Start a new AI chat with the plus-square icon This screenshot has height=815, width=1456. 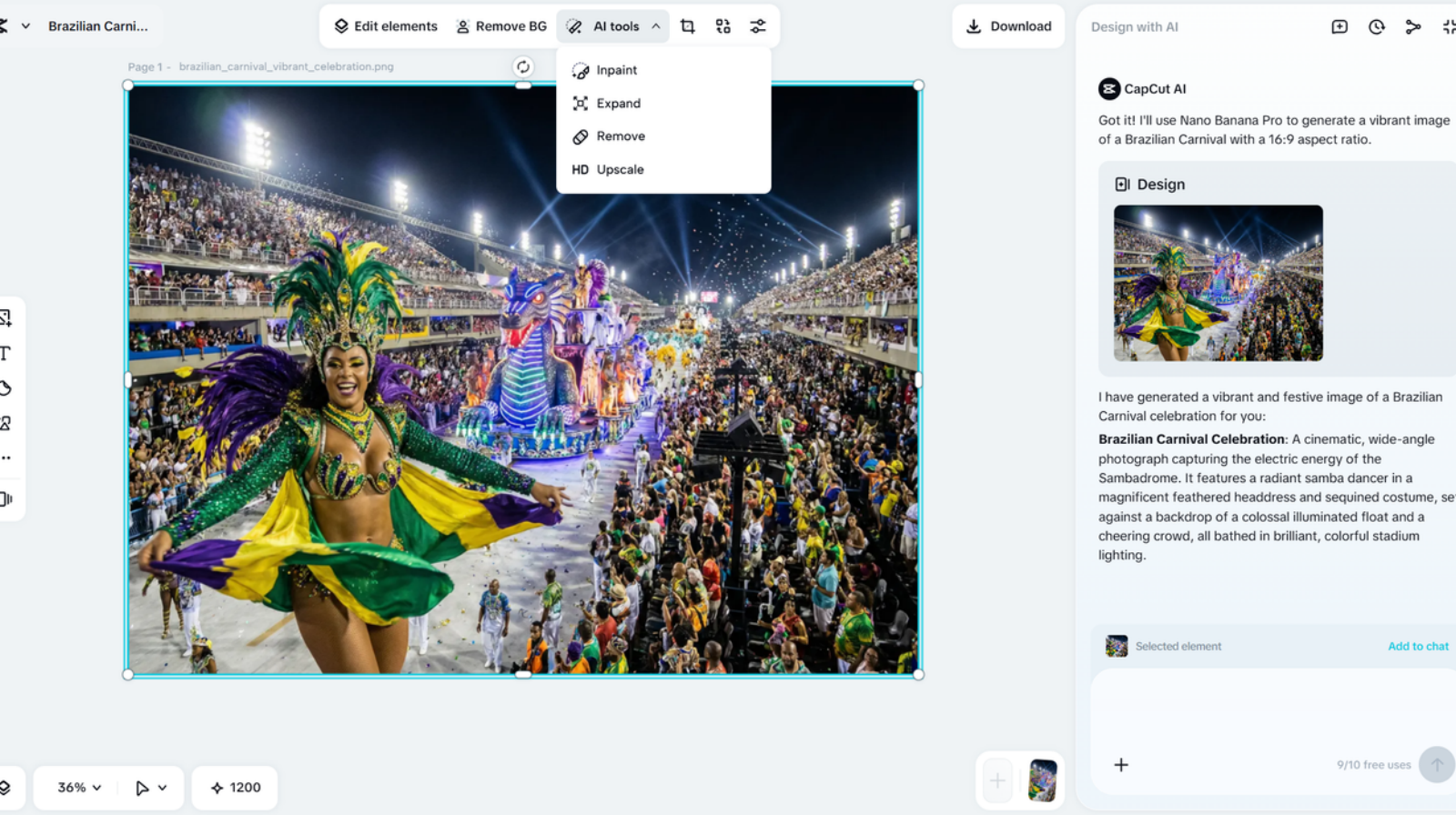[x=1340, y=27]
